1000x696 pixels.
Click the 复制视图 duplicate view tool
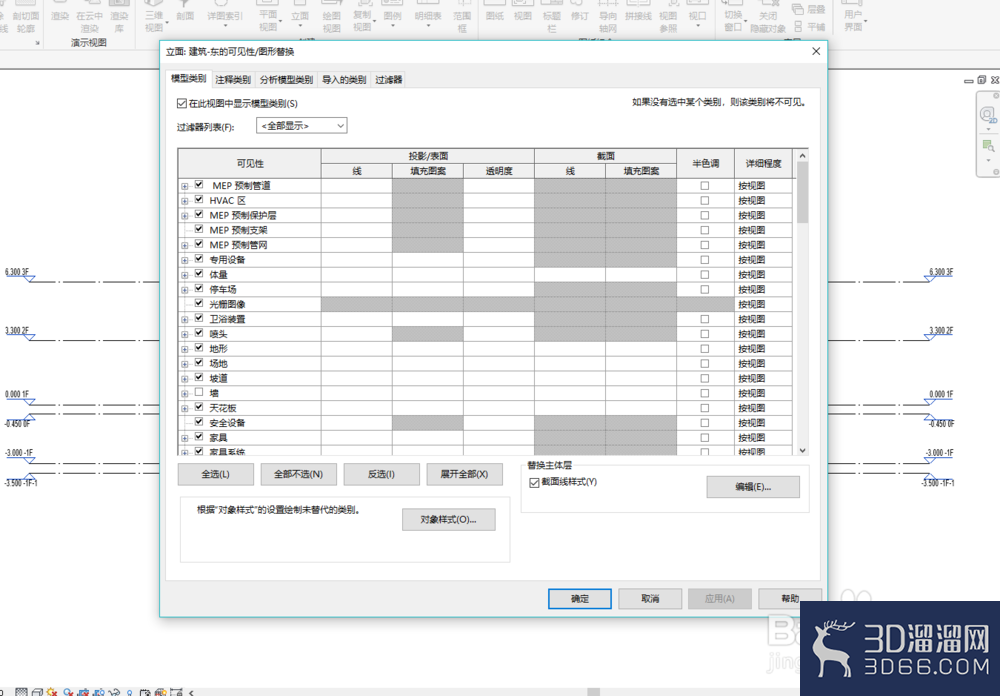tap(362, 18)
